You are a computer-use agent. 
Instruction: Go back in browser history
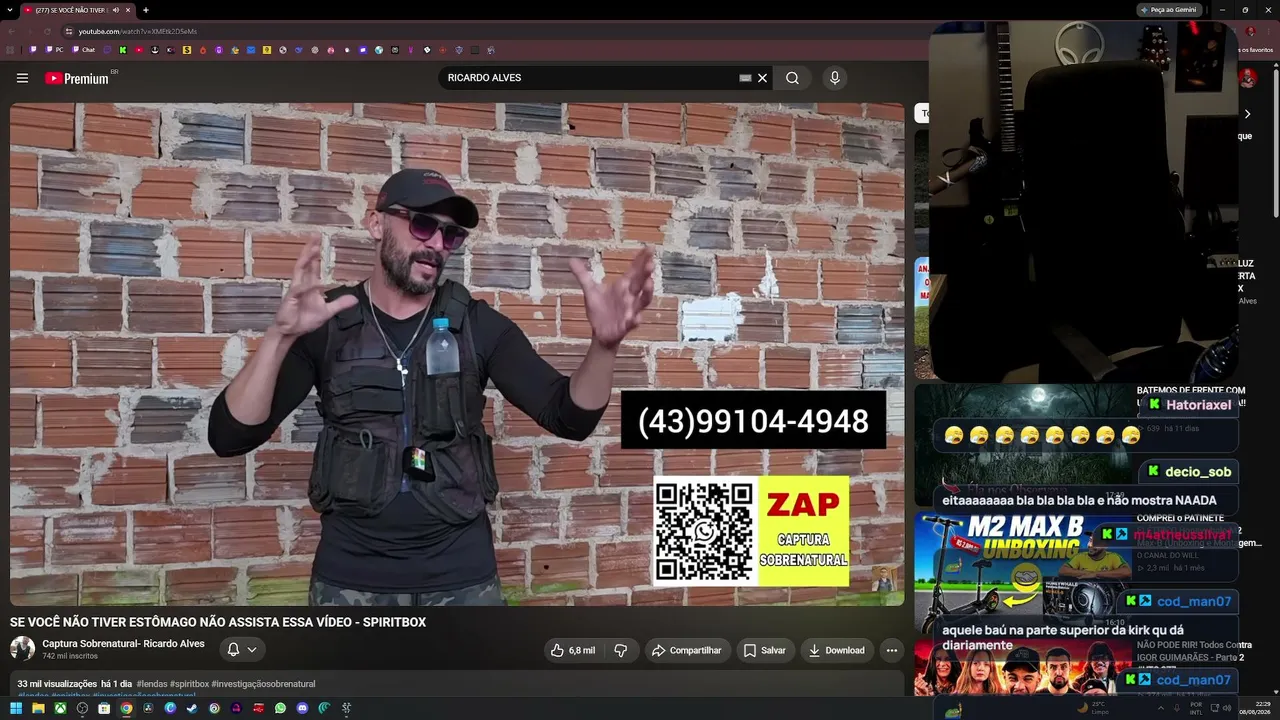[10, 31]
